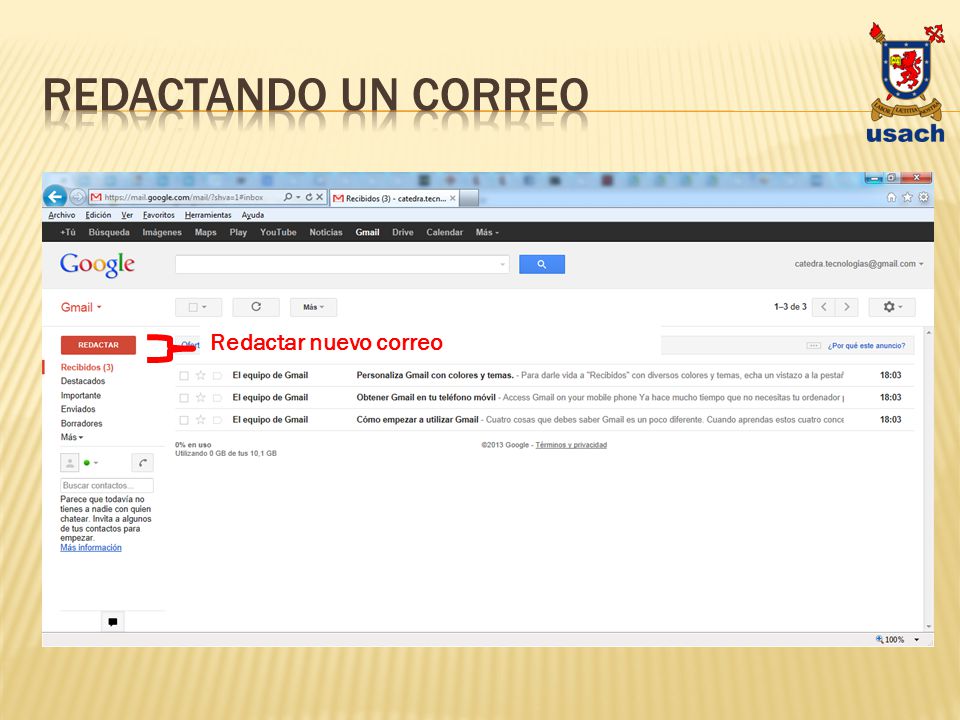Click the REDACTAR compose button

pos(99,345)
